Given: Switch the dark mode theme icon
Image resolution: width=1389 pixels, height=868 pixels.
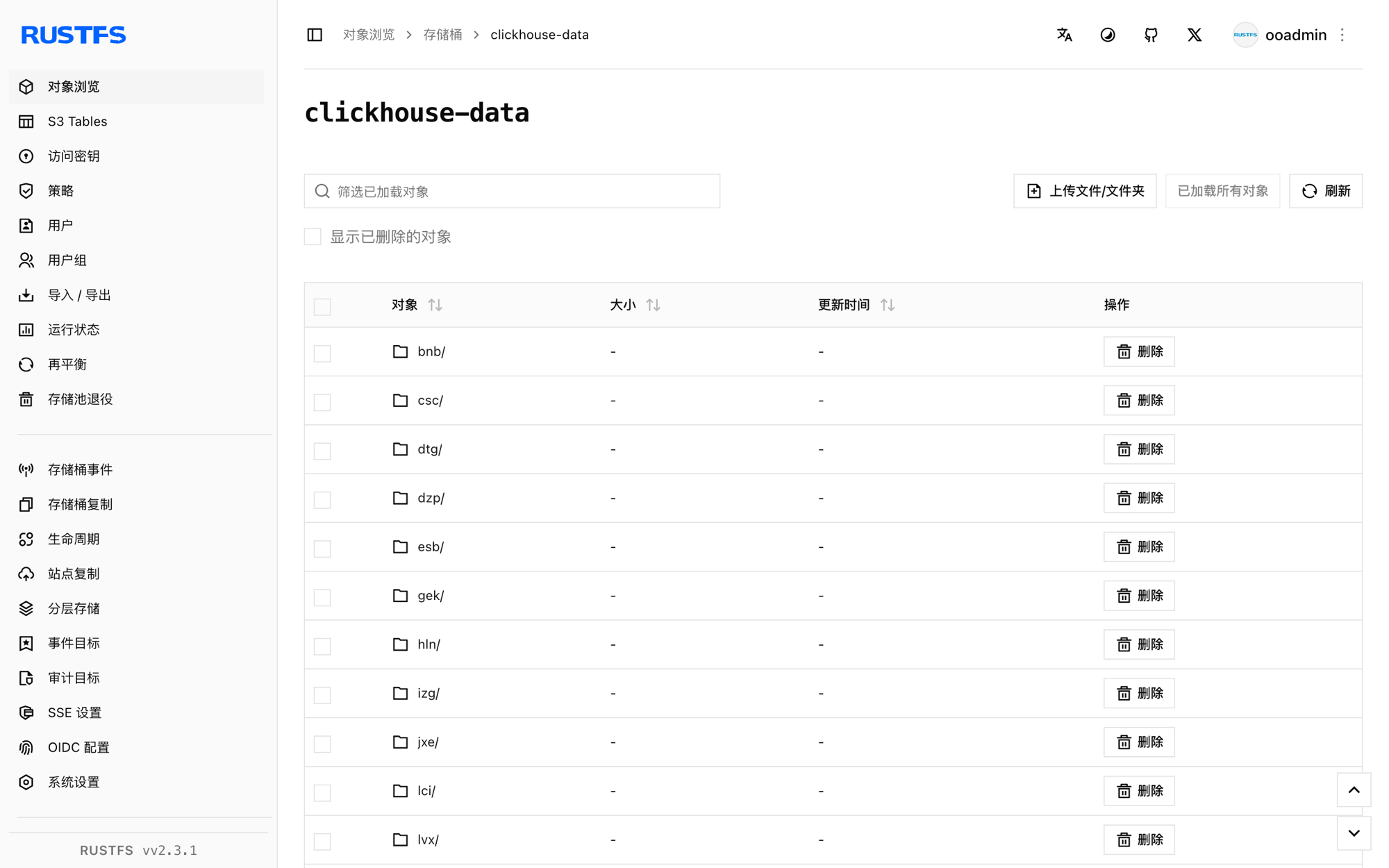Looking at the screenshot, I should tap(1108, 35).
